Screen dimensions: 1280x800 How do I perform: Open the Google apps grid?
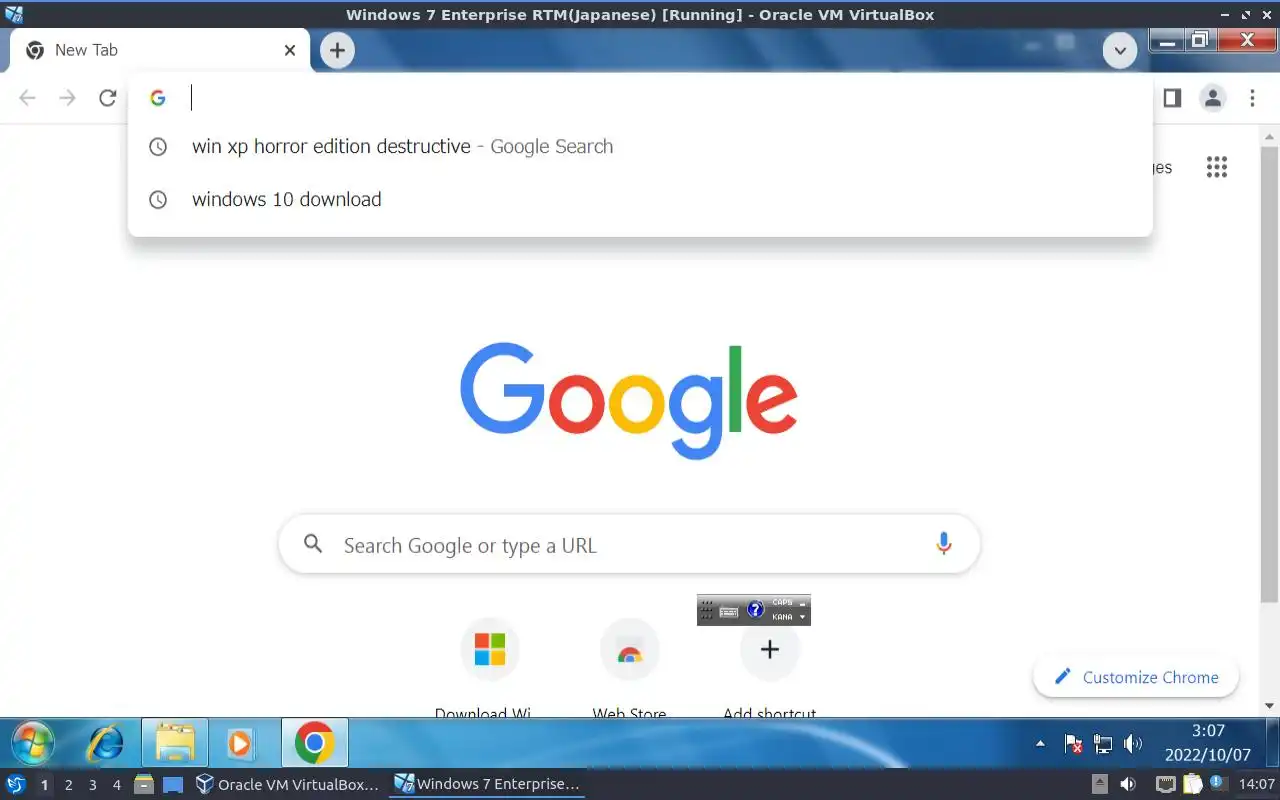point(1217,167)
